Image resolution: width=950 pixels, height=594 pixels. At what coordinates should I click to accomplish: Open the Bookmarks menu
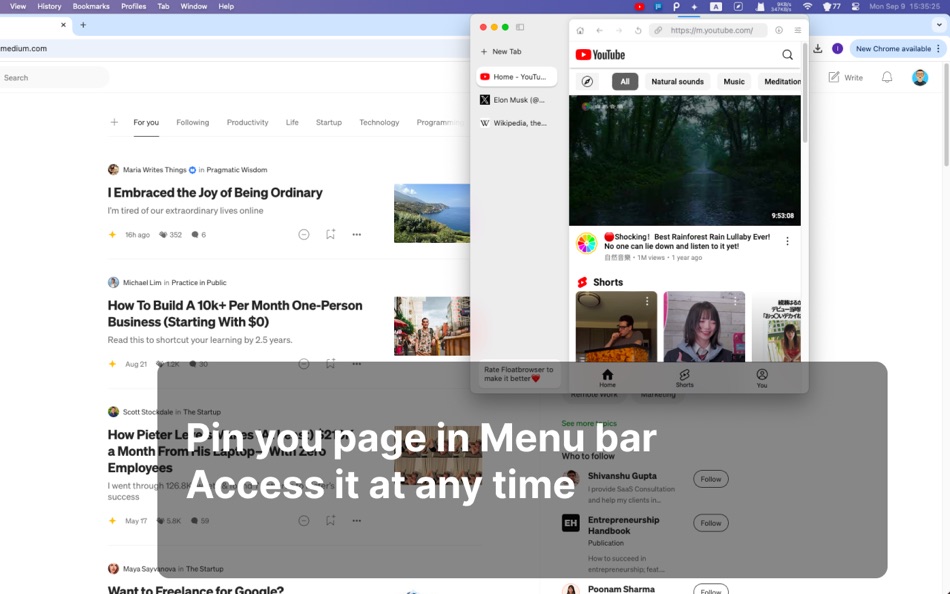click(91, 7)
